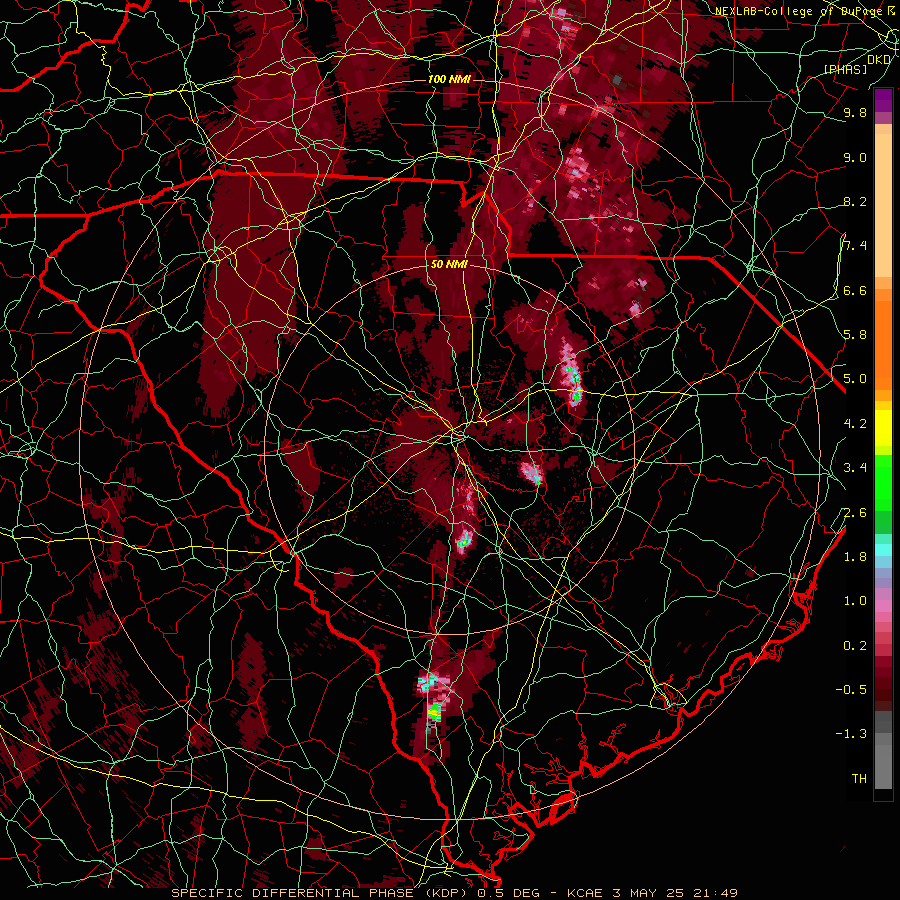Screen dimensions: 900x900
Task: Click the cyan segment of the color bar
Action: pos(883,550)
